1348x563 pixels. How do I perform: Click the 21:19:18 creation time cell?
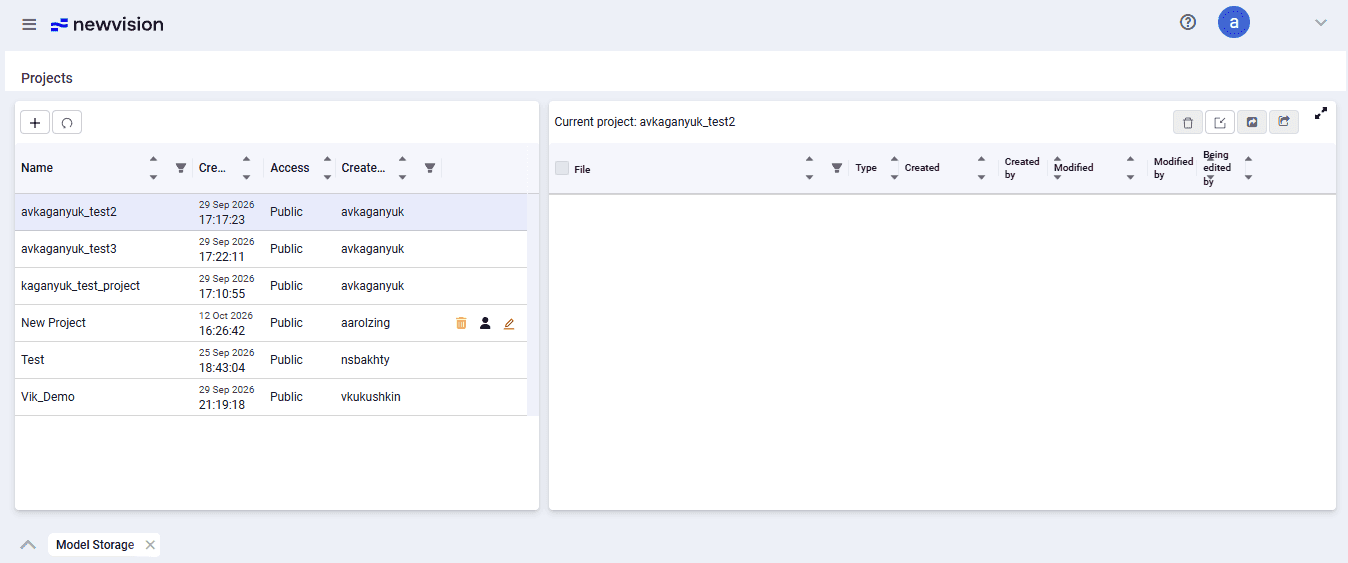click(x=222, y=405)
